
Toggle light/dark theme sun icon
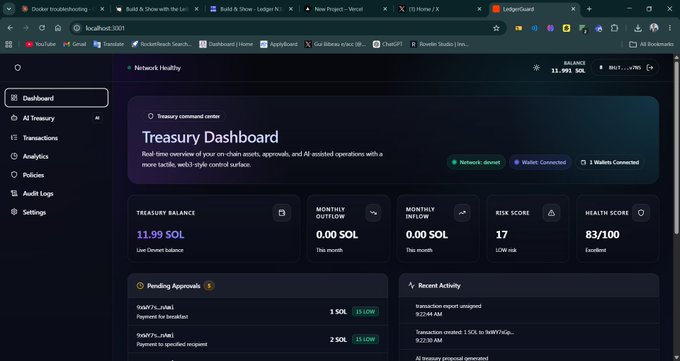coord(536,68)
